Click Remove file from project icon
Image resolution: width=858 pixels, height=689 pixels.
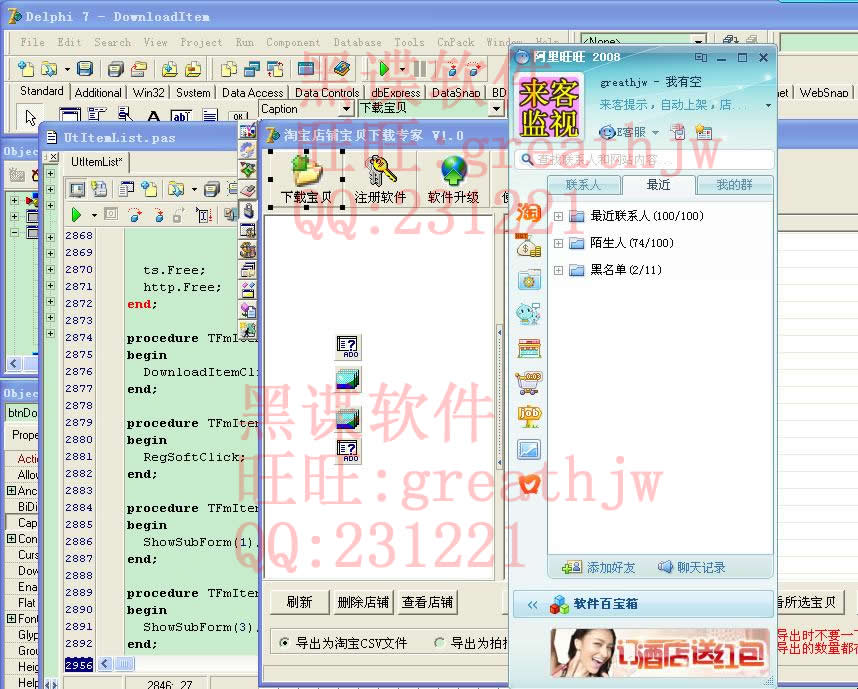point(193,69)
